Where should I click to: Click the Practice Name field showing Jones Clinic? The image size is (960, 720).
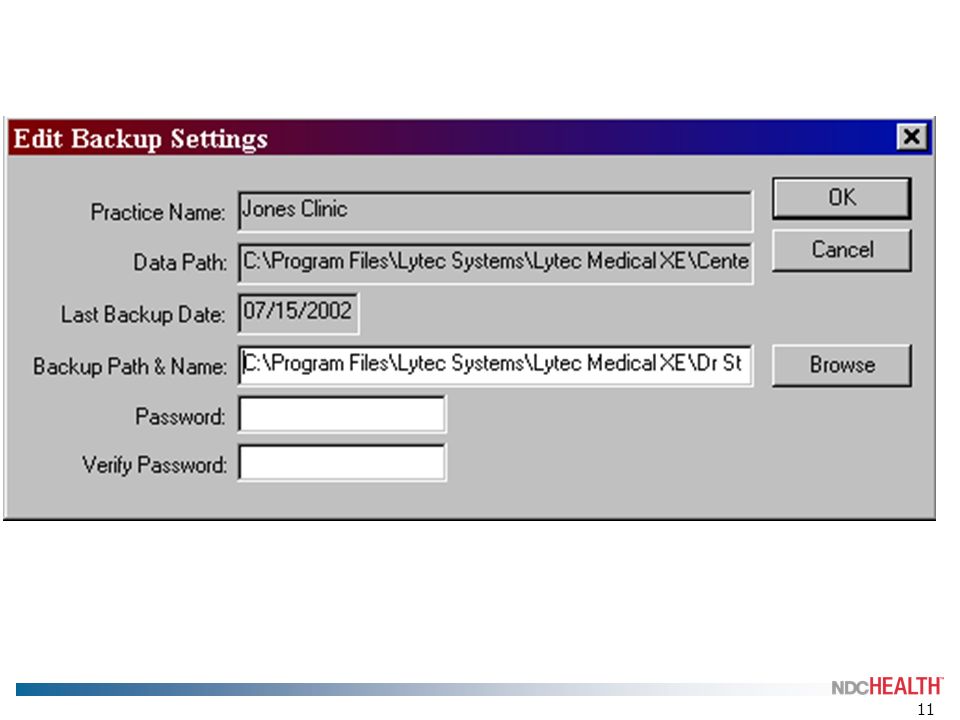[x=495, y=211]
